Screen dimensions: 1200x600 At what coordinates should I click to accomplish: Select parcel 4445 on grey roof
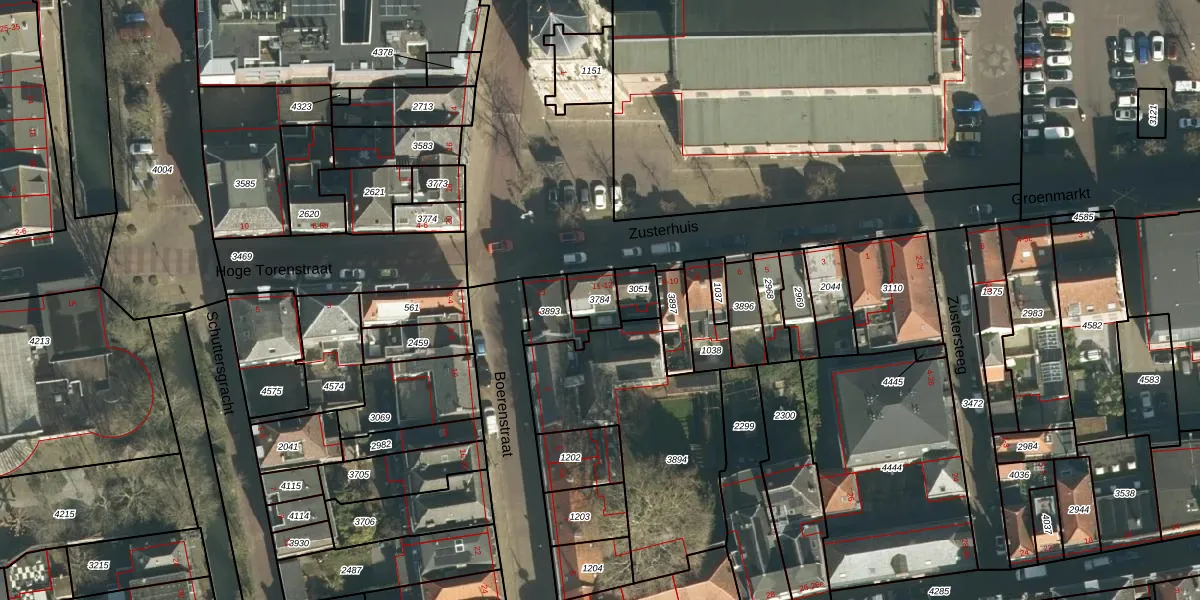(892, 382)
